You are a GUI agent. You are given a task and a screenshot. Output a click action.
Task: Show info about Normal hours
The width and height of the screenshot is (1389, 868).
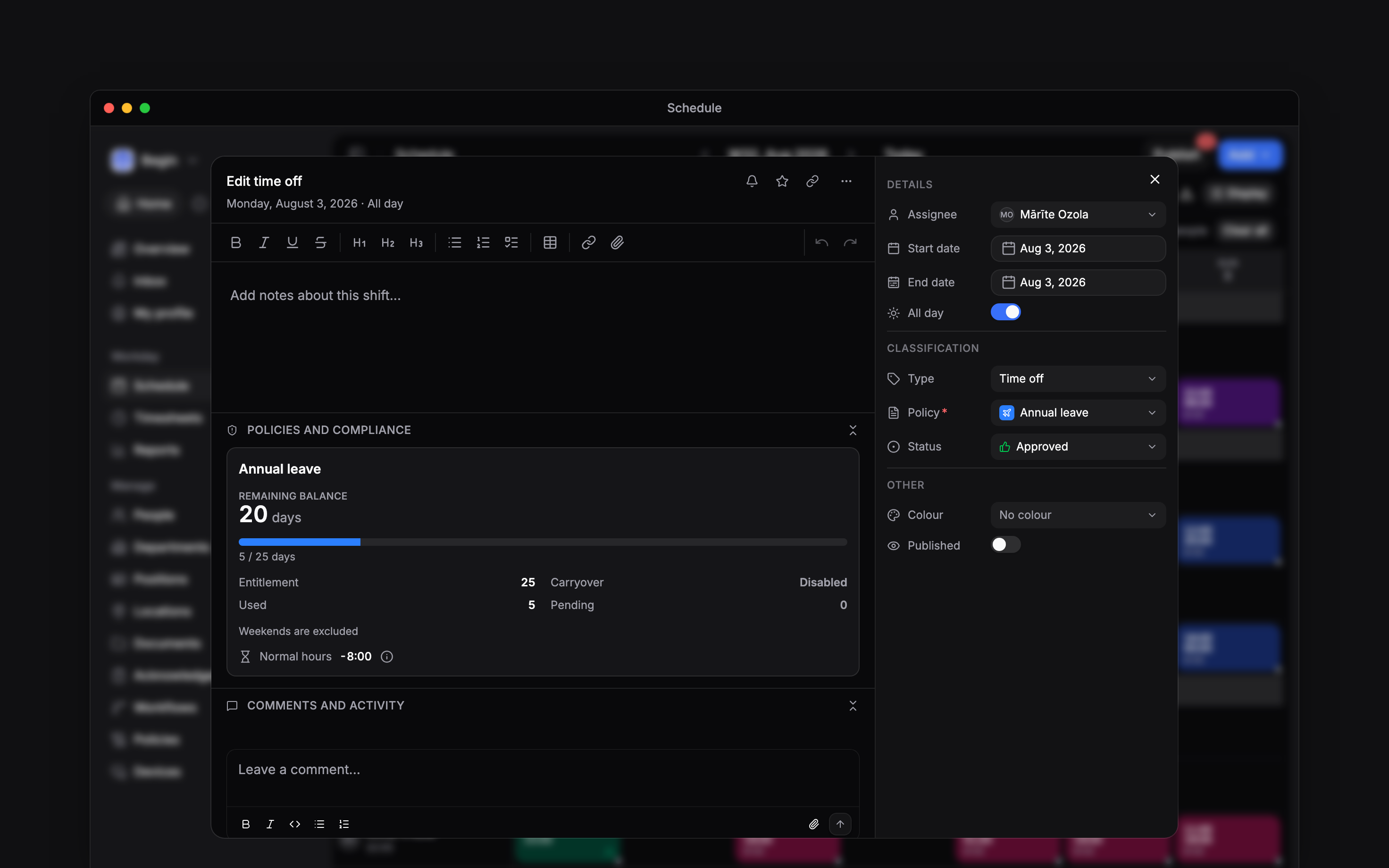click(387, 657)
